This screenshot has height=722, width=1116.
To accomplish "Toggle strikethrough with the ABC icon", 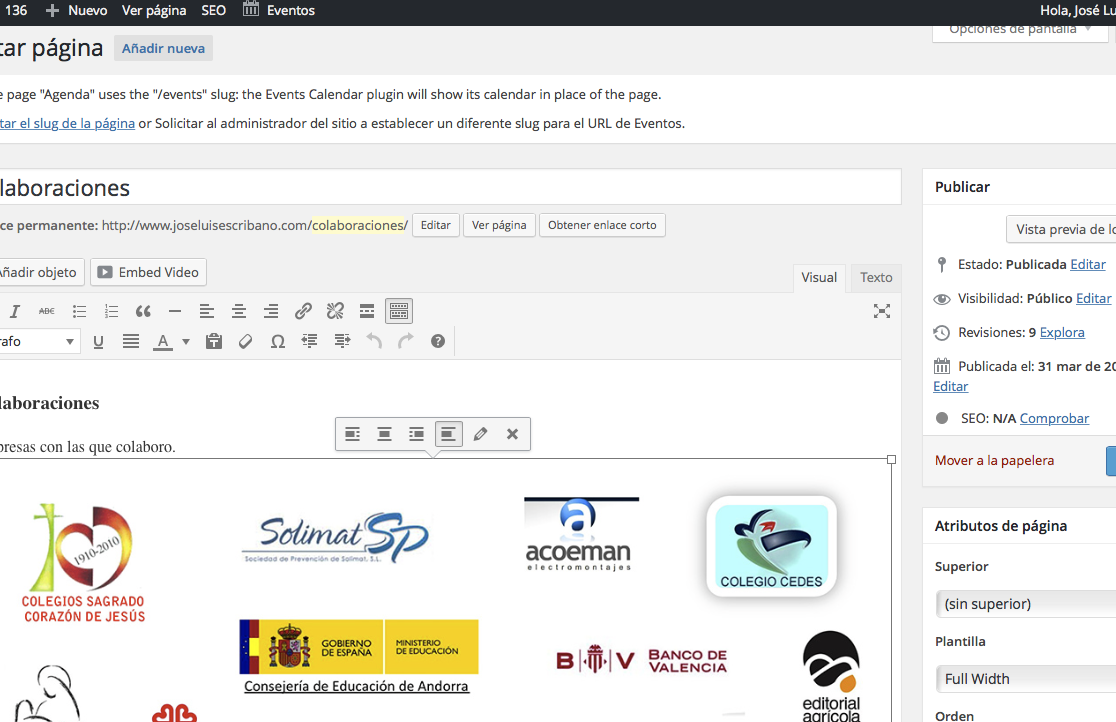I will tap(47, 311).
